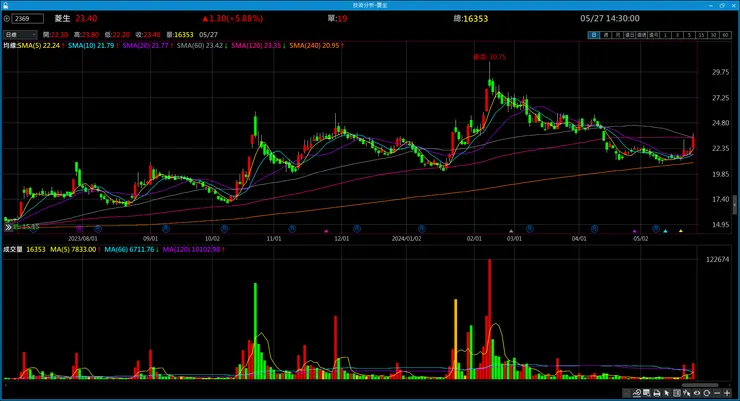The height and width of the screenshot is (401, 740).
Task: Click the single-lot volume 單:19 text
Action: coord(337,18)
